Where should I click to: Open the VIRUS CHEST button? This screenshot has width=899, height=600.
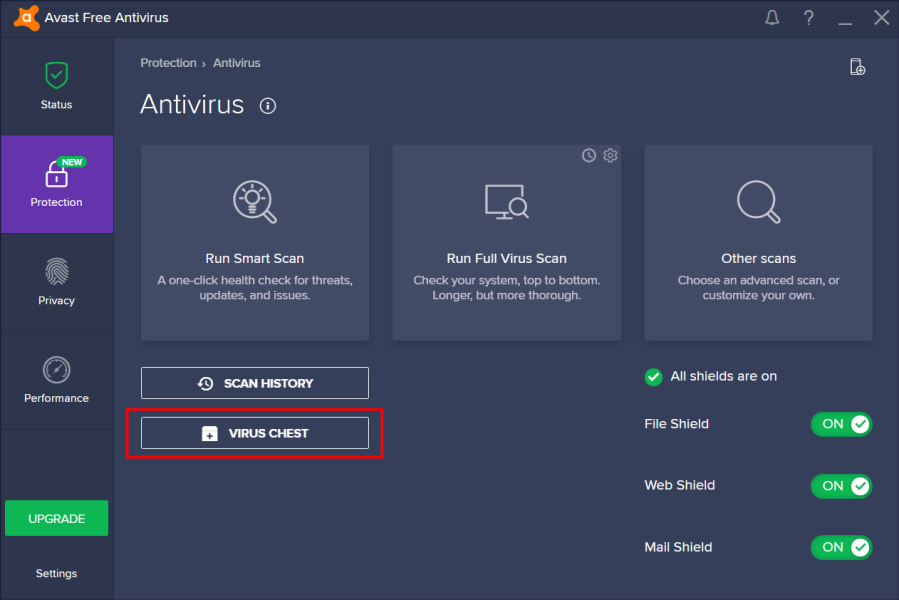(255, 433)
